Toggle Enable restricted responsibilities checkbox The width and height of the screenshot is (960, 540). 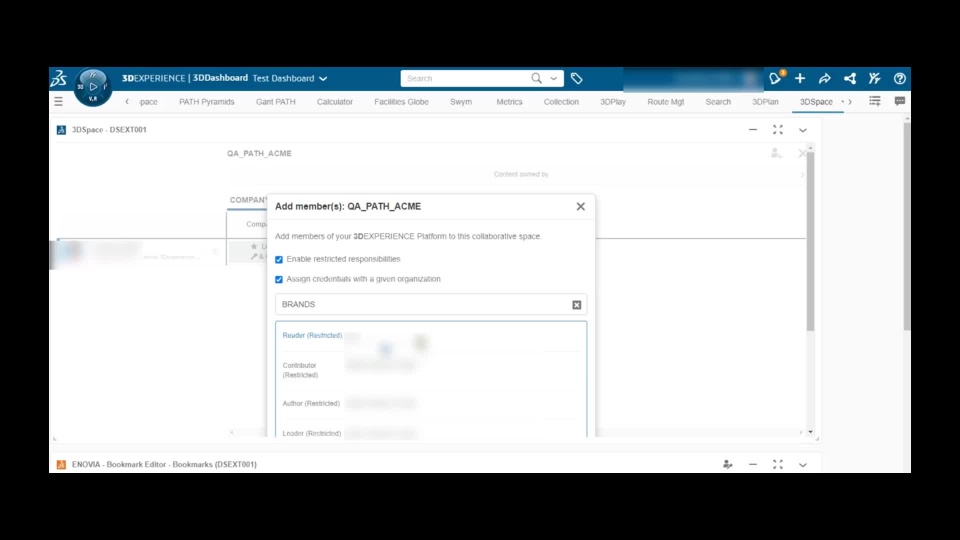279,260
